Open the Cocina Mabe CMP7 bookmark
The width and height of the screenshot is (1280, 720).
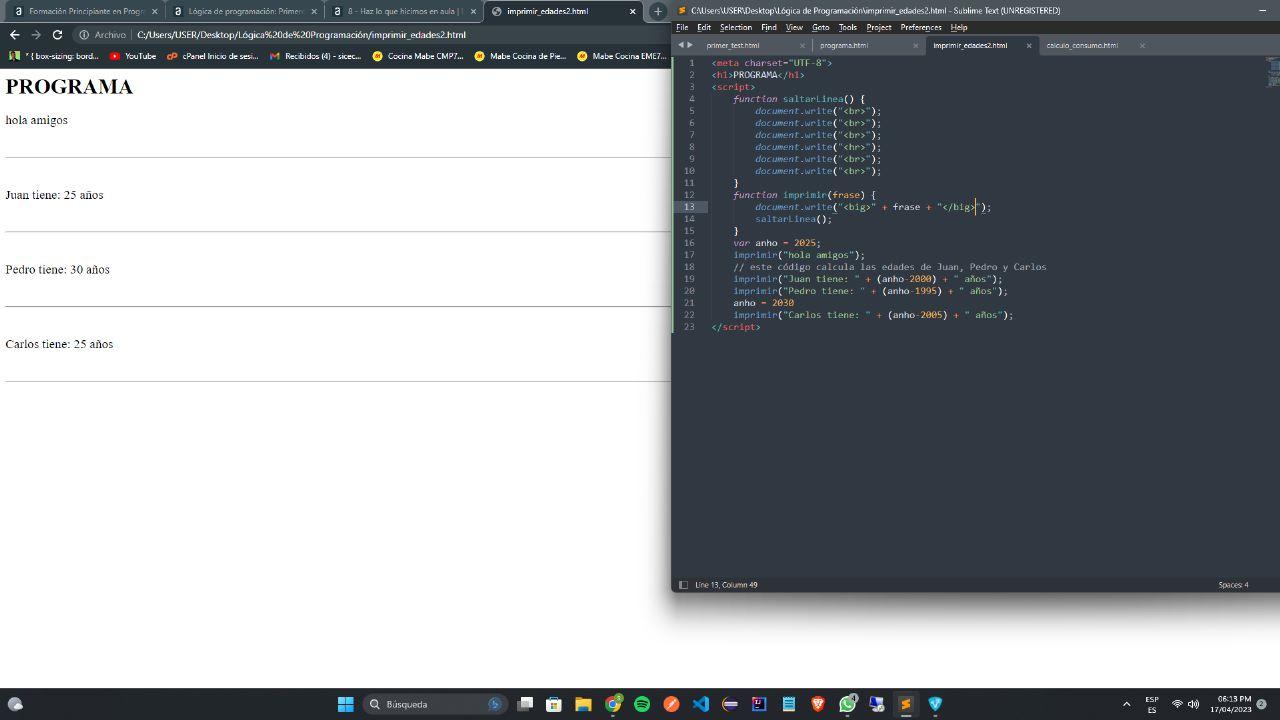418,56
